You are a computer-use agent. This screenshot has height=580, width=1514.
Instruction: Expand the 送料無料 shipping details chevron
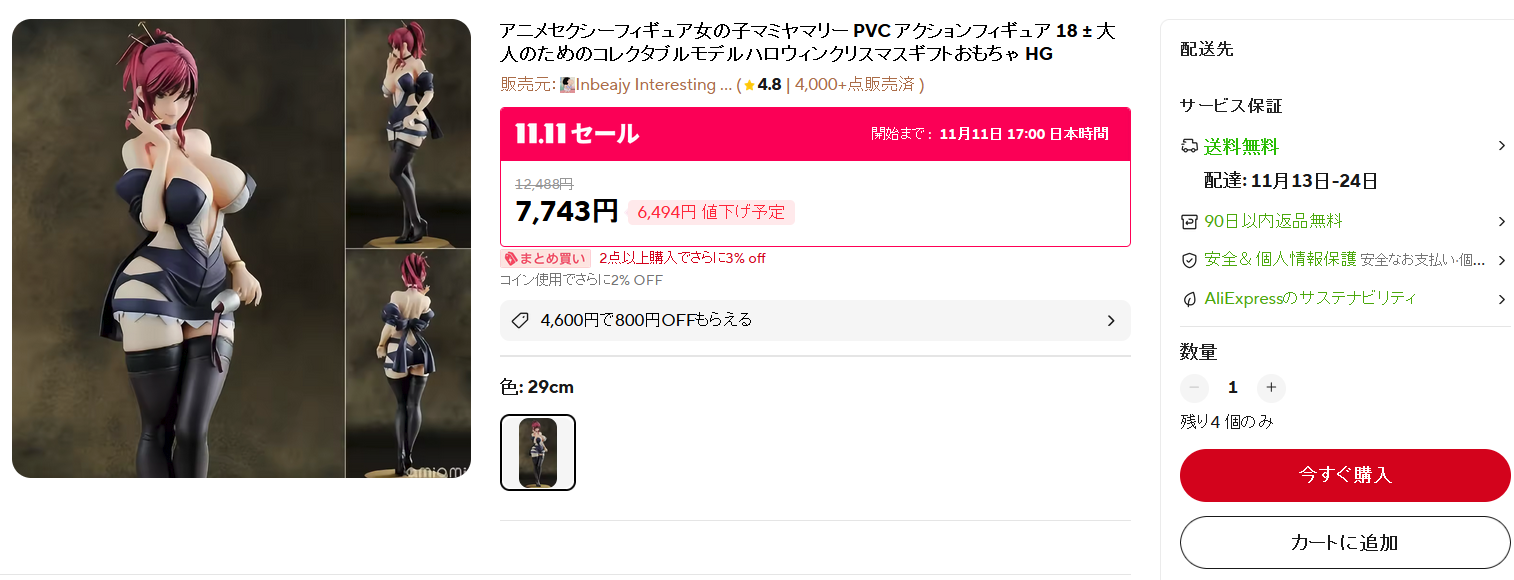tap(1501, 146)
